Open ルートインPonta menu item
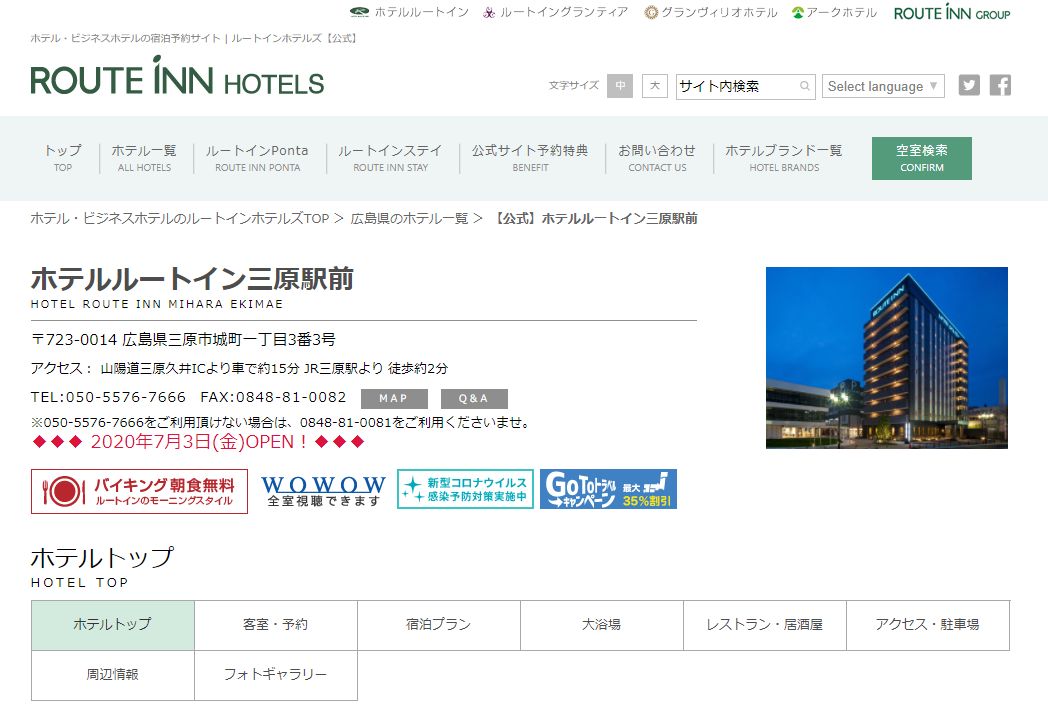This screenshot has height=707, width=1048. pyautogui.click(x=257, y=158)
